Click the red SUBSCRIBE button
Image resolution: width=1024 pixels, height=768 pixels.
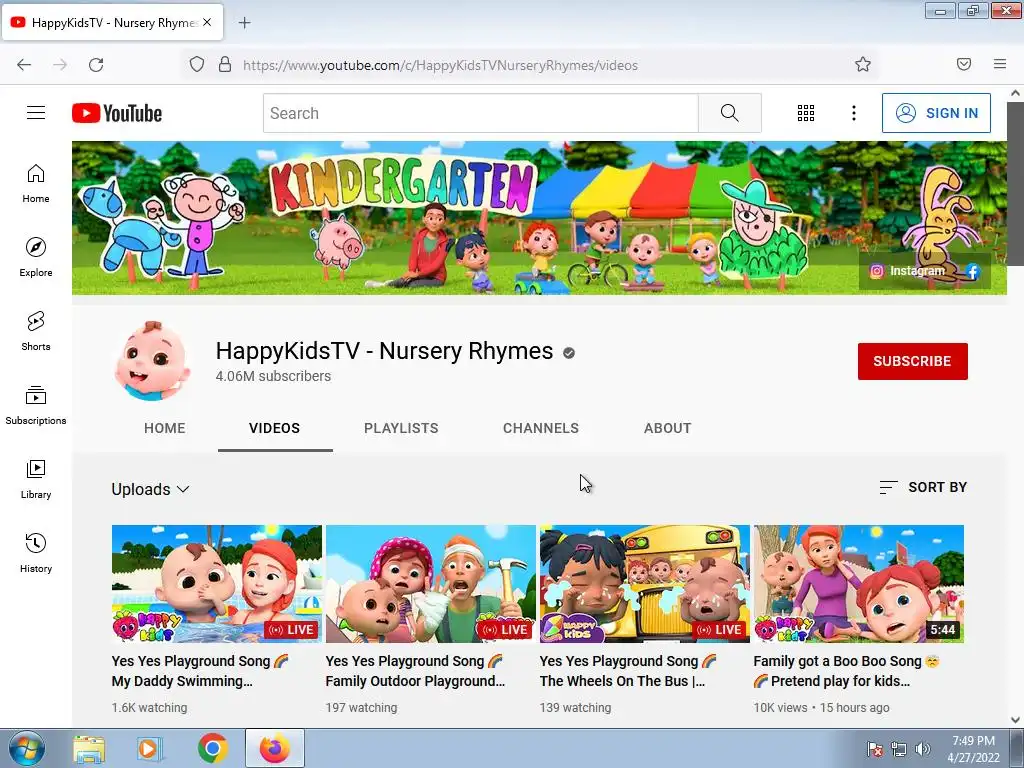point(912,361)
